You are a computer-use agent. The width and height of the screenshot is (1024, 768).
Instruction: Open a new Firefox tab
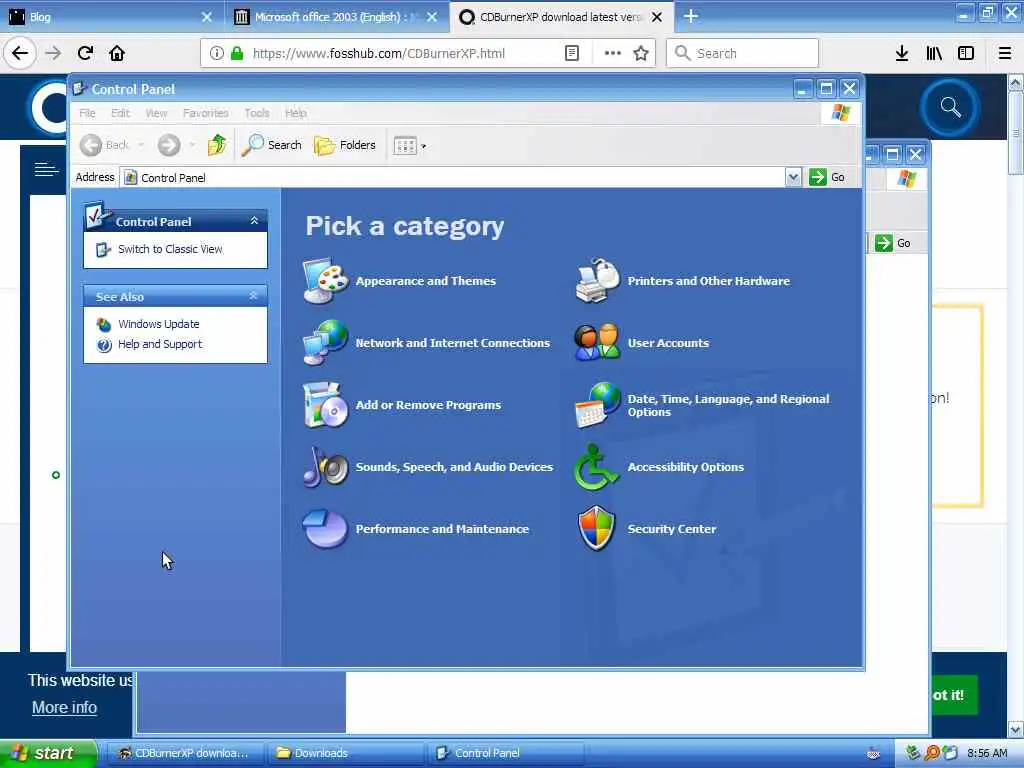pos(690,16)
